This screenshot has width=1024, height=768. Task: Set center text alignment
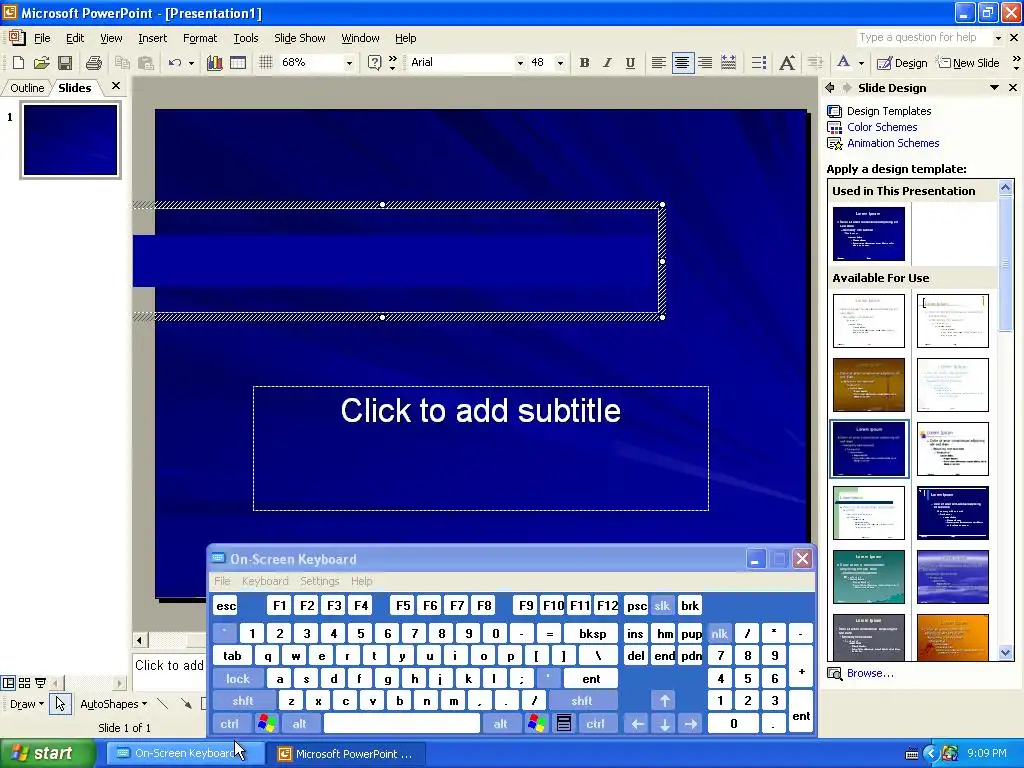point(682,63)
